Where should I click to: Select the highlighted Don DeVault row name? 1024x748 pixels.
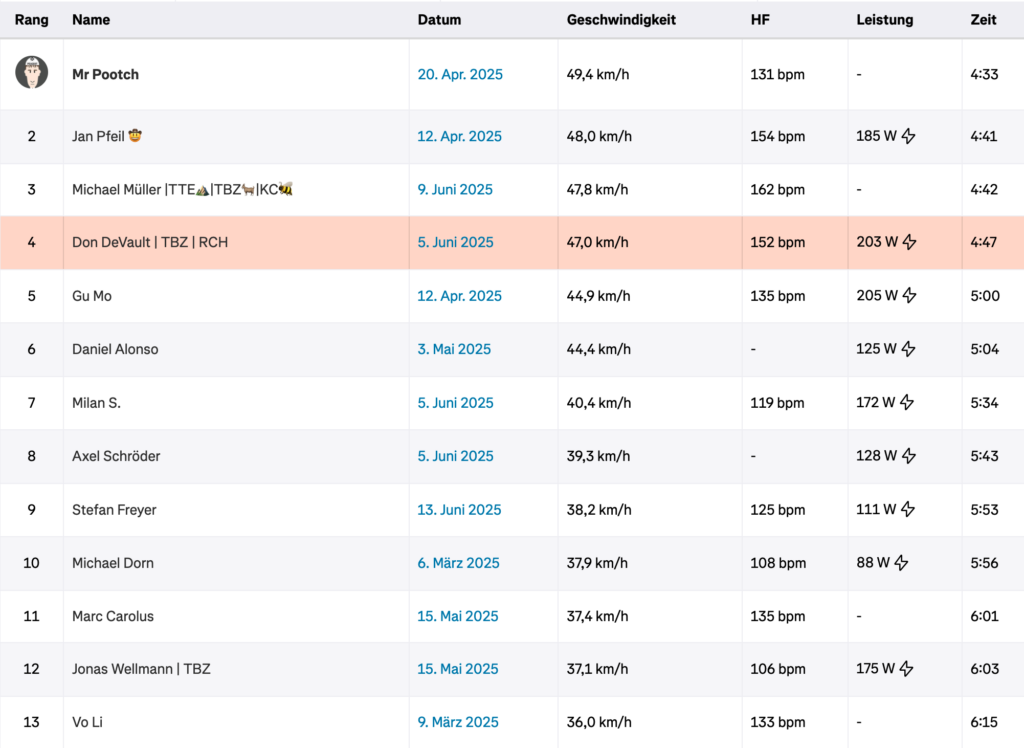[150, 242]
